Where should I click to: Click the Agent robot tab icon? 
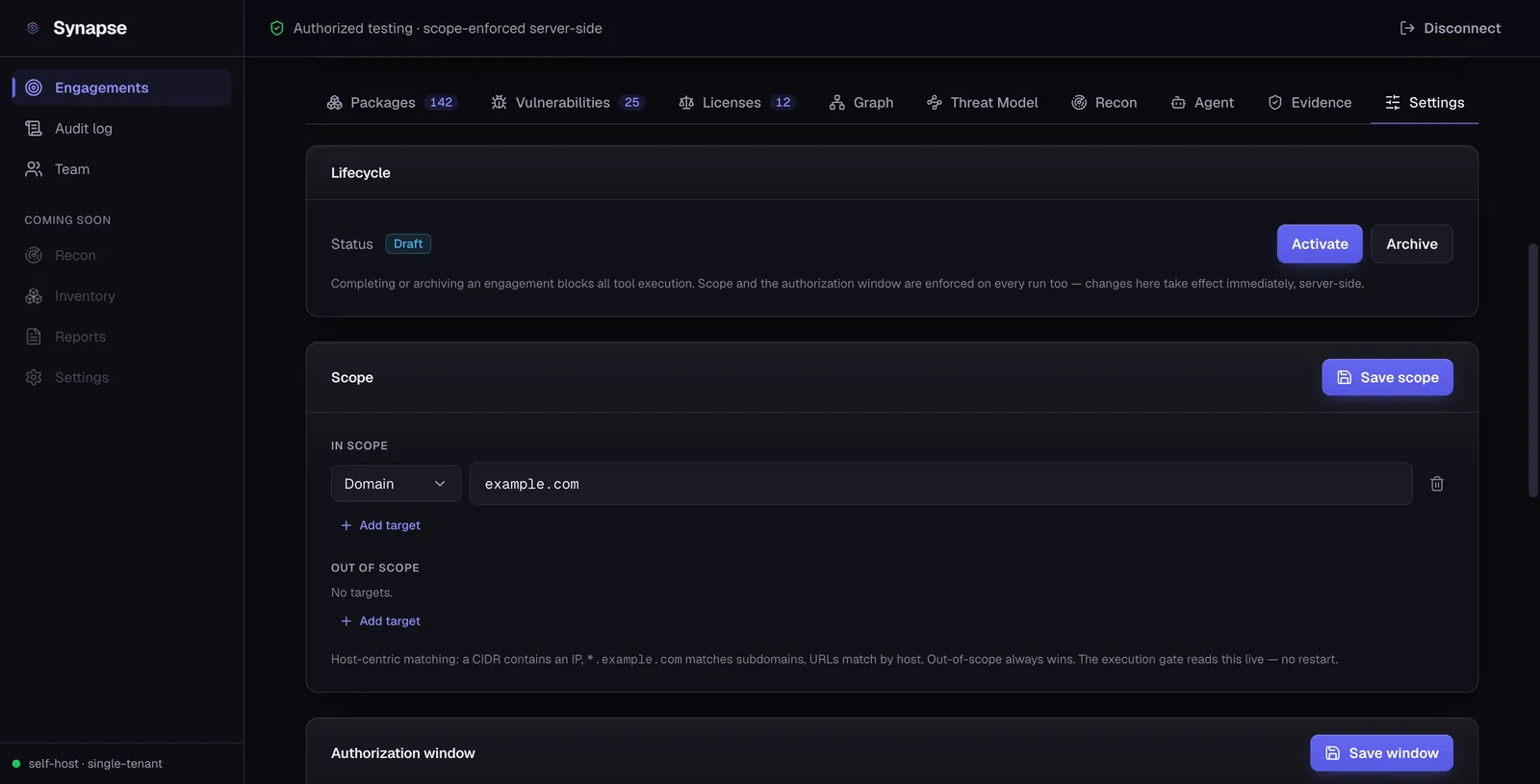pos(1178,102)
